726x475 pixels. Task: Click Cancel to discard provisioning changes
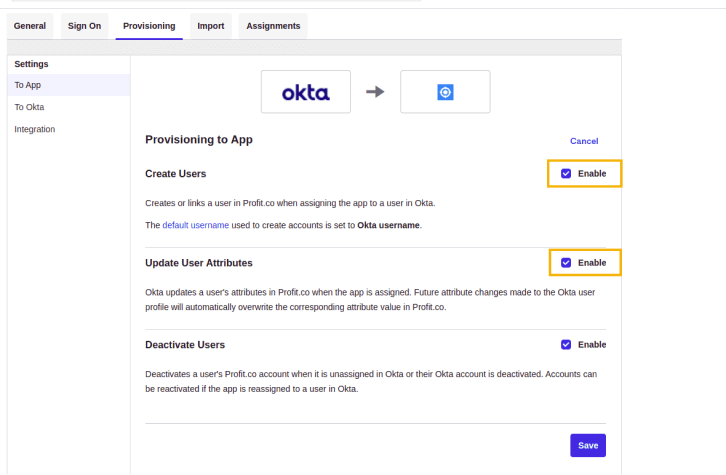tap(584, 141)
